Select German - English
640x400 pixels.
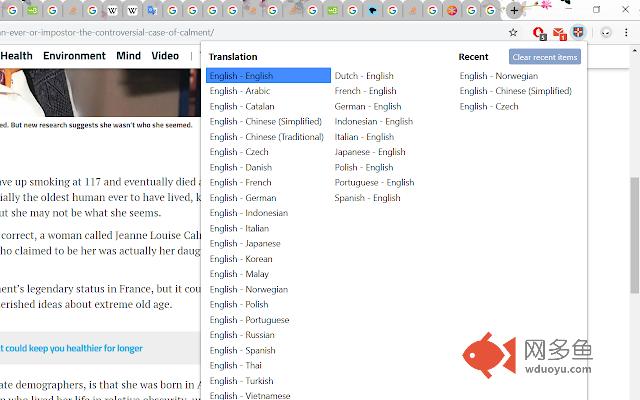pyautogui.click(x=368, y=106)
